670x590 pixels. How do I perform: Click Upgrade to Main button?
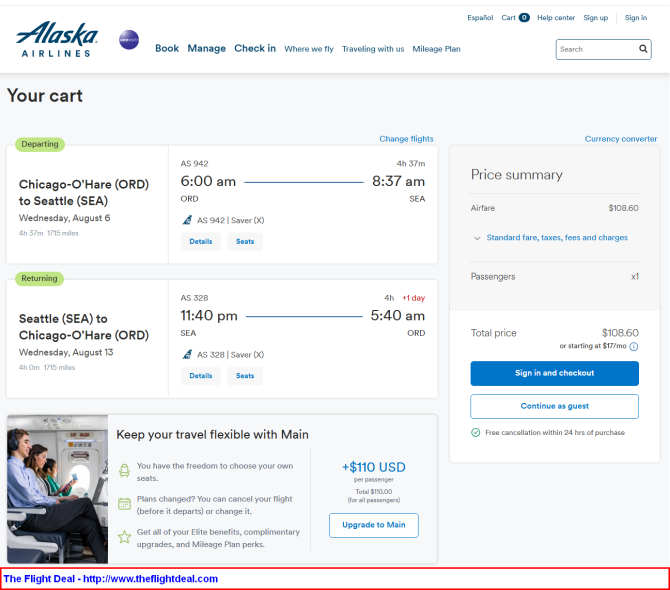point(373,525)
